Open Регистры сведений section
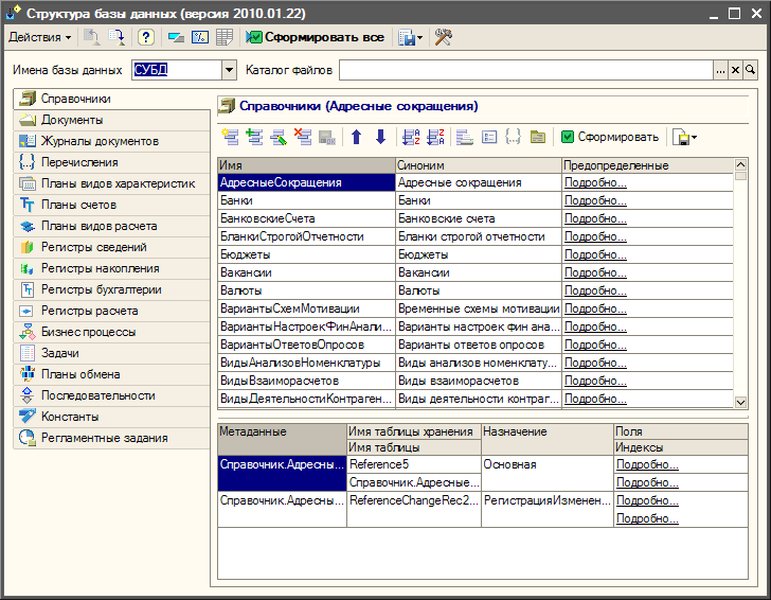 [112, 247]
